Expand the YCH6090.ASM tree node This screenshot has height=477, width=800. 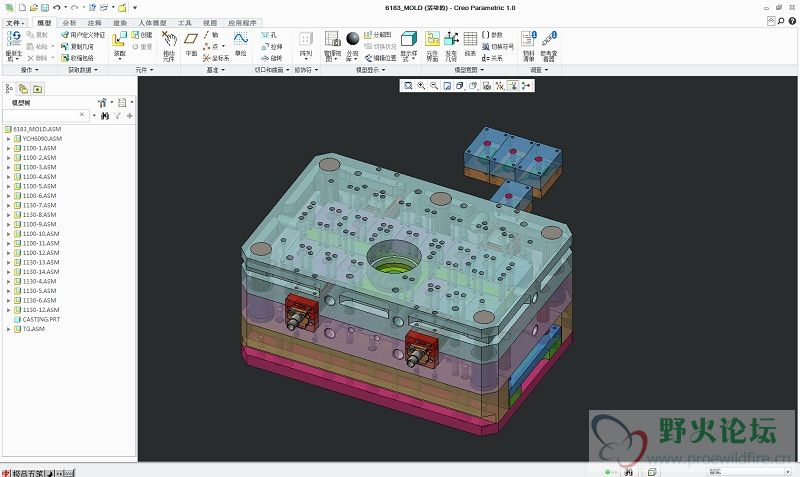coord(9,139)
